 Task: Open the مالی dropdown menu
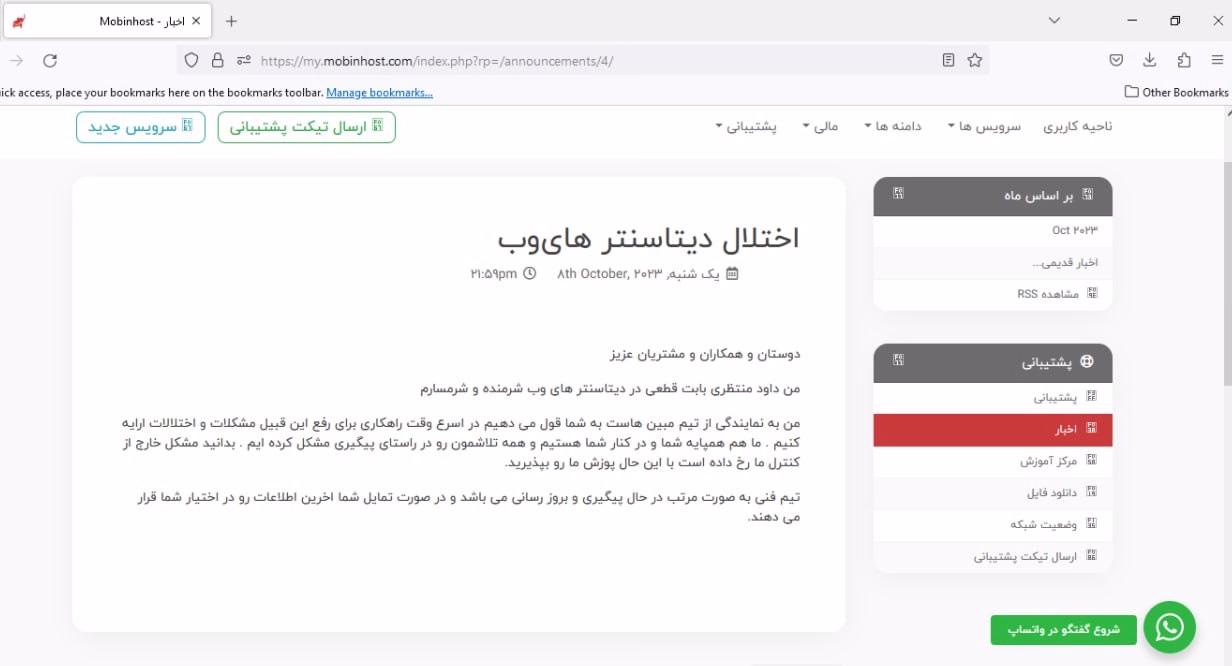click(x=820, y=127)
